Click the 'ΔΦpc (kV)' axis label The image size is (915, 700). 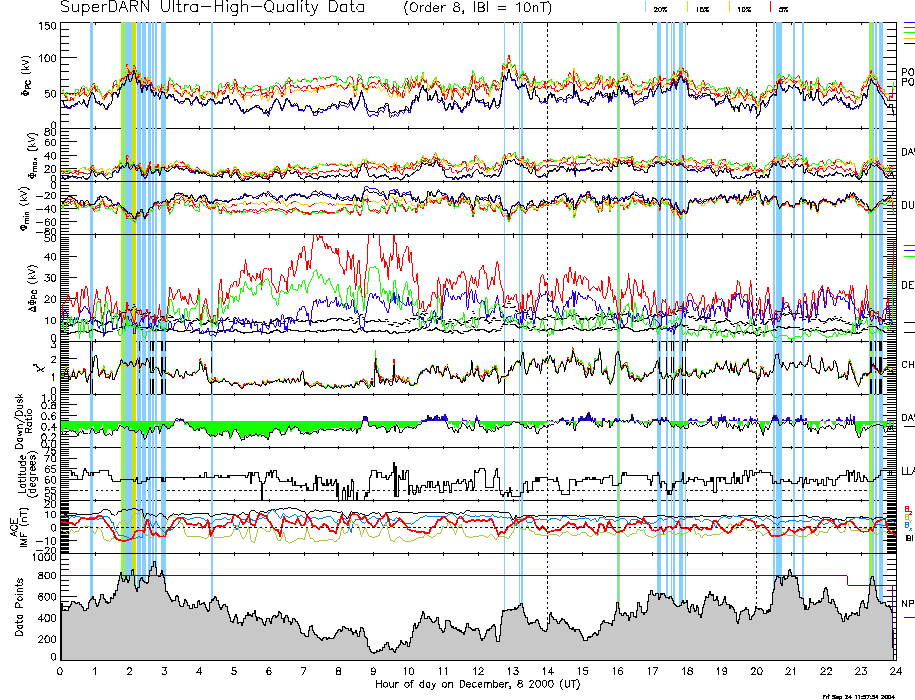[x=33, y=286]
